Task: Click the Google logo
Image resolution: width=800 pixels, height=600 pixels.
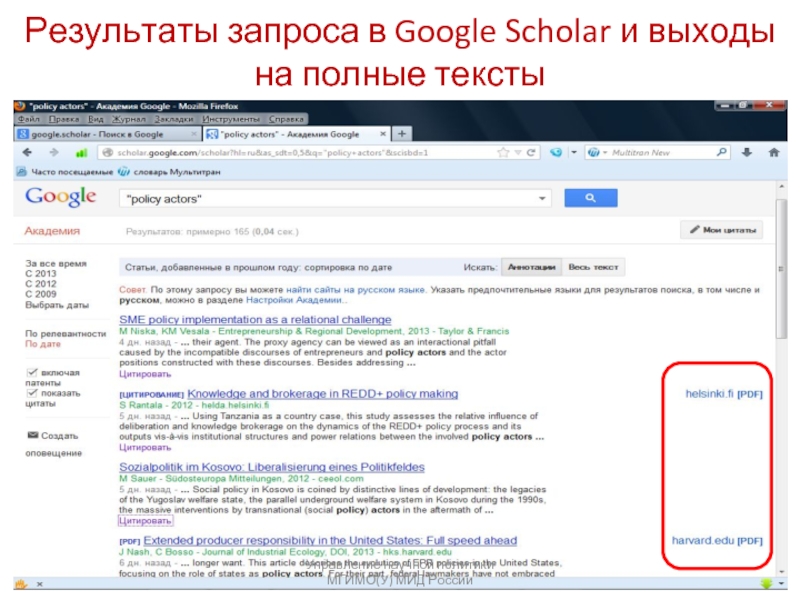Action: [x=60, y=197]
